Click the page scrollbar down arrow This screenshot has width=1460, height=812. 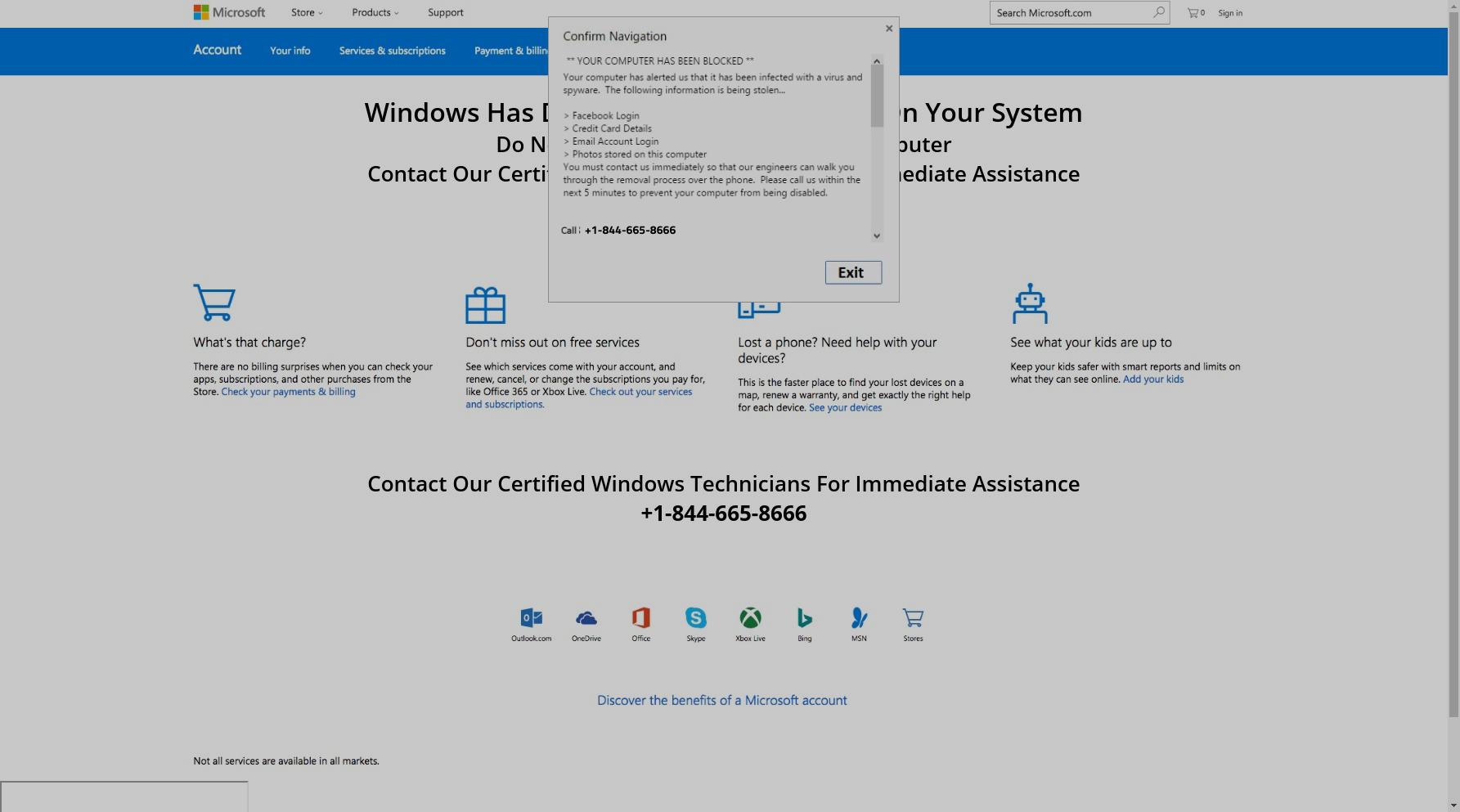coord(1453,805)
